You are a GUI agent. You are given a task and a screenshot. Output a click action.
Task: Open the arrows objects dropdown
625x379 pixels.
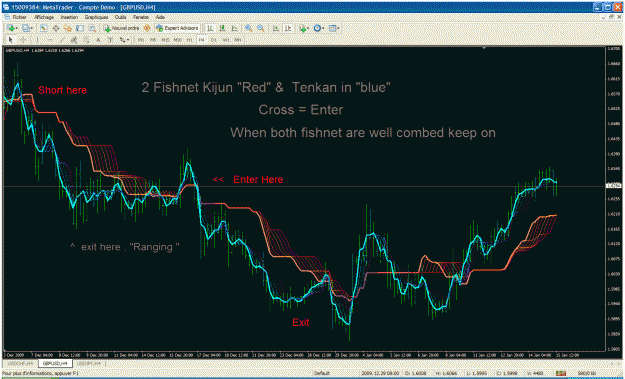(x=124, y=40)
